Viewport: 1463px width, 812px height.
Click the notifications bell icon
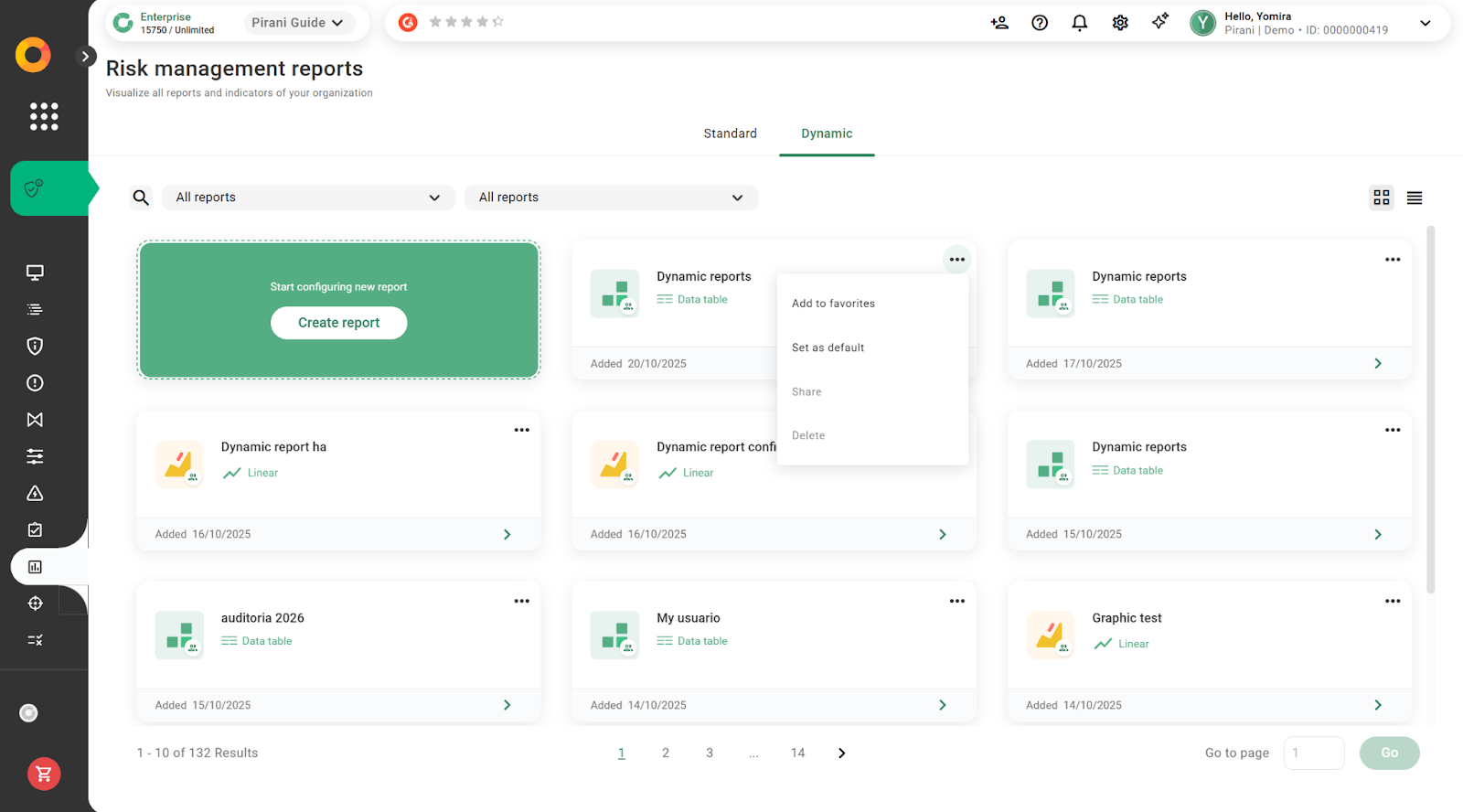[x=1079, y=23]
